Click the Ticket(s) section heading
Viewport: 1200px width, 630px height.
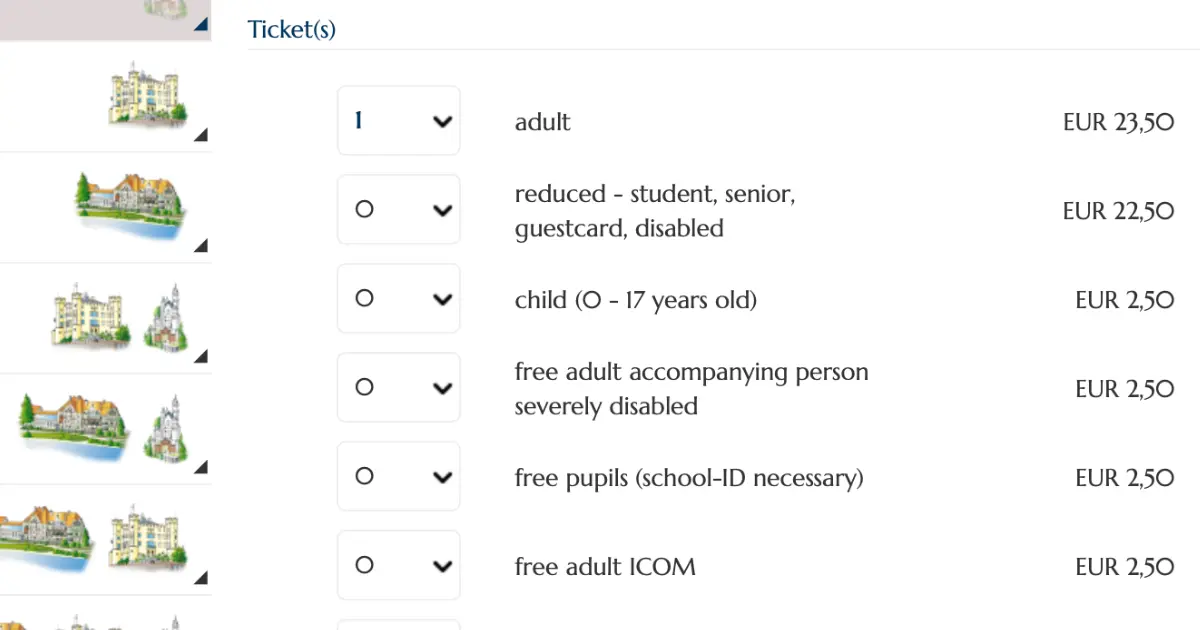click(x=292, y=30)
